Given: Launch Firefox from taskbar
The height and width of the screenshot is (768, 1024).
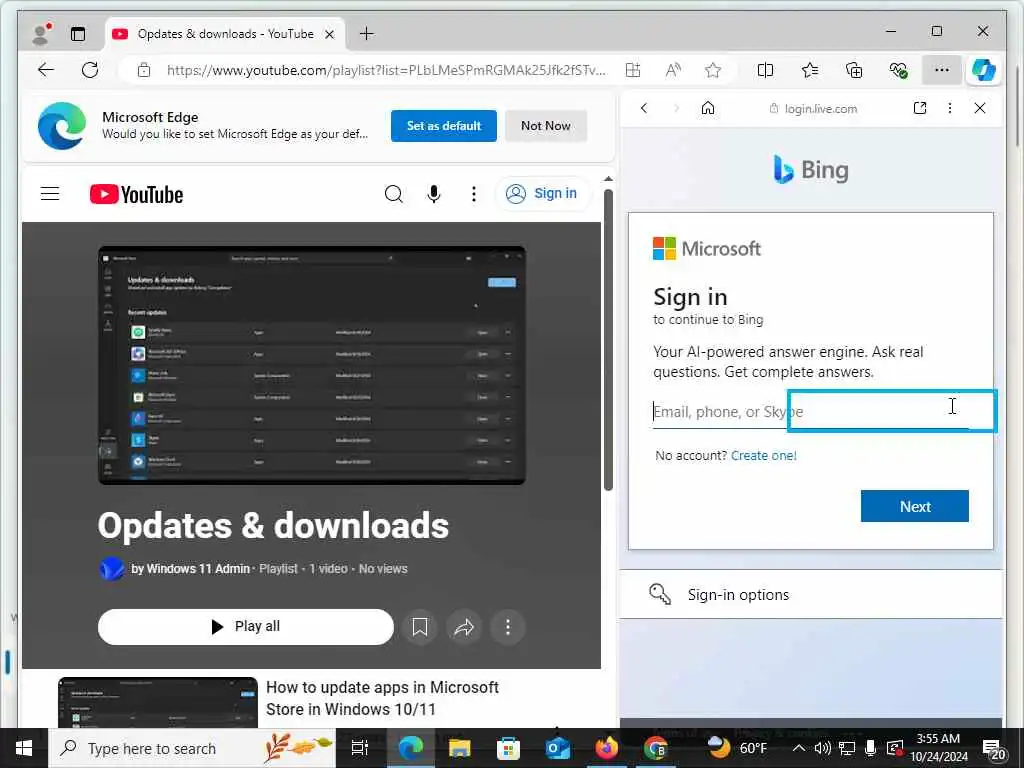Looking at the screenshot, I should pyautogui.click(x=607, y=748).
